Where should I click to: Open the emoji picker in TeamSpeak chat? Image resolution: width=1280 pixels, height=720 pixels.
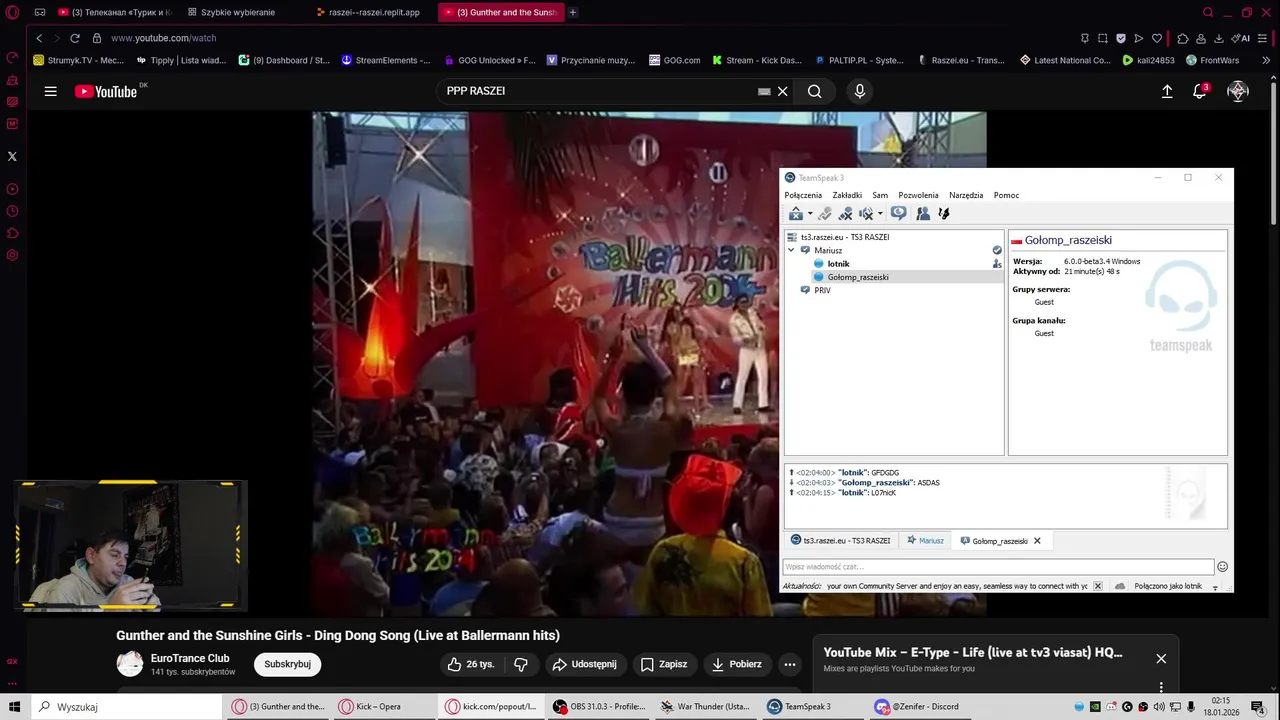pos(1222,567)
